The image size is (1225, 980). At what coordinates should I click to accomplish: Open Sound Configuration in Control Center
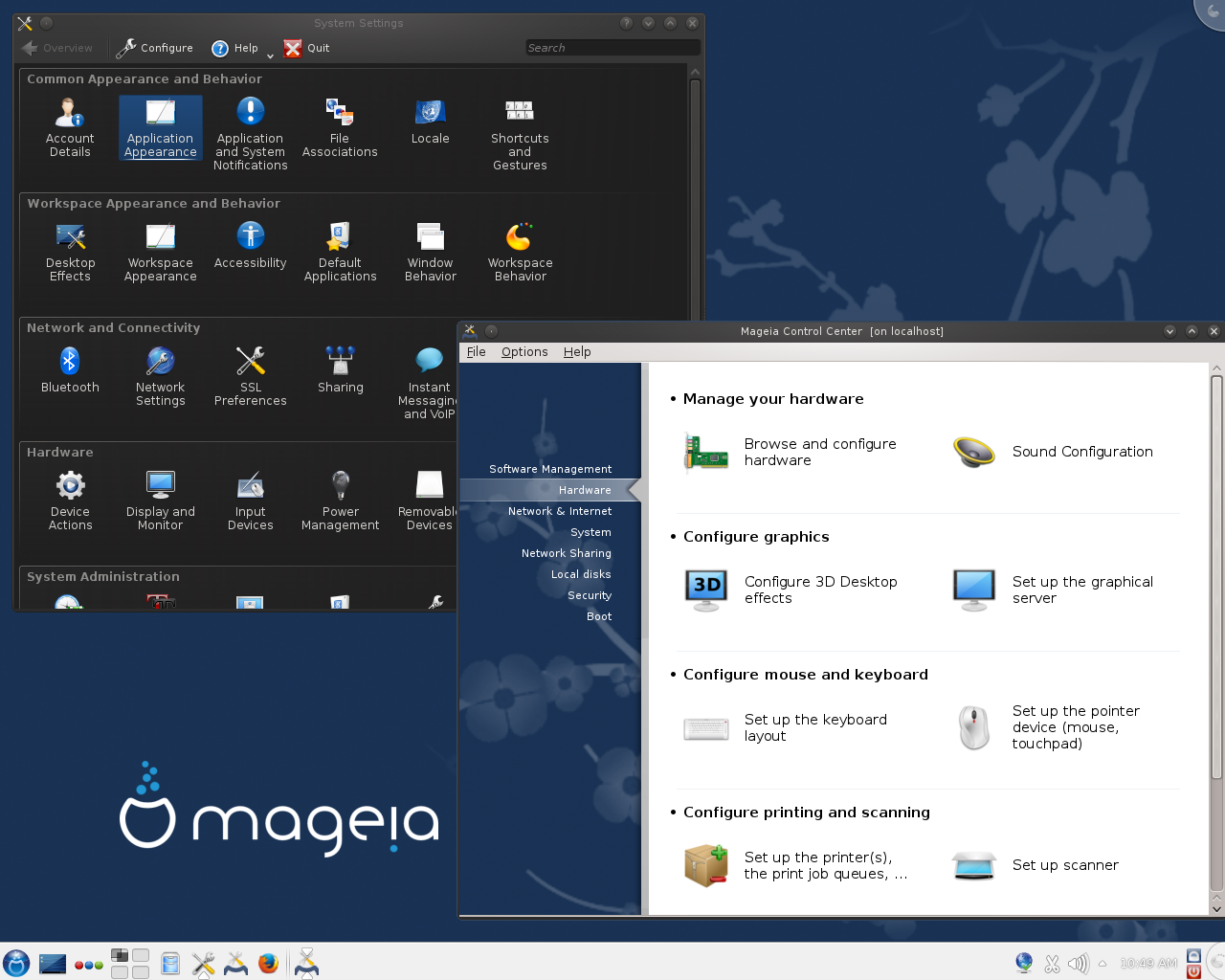point(1053,452)
